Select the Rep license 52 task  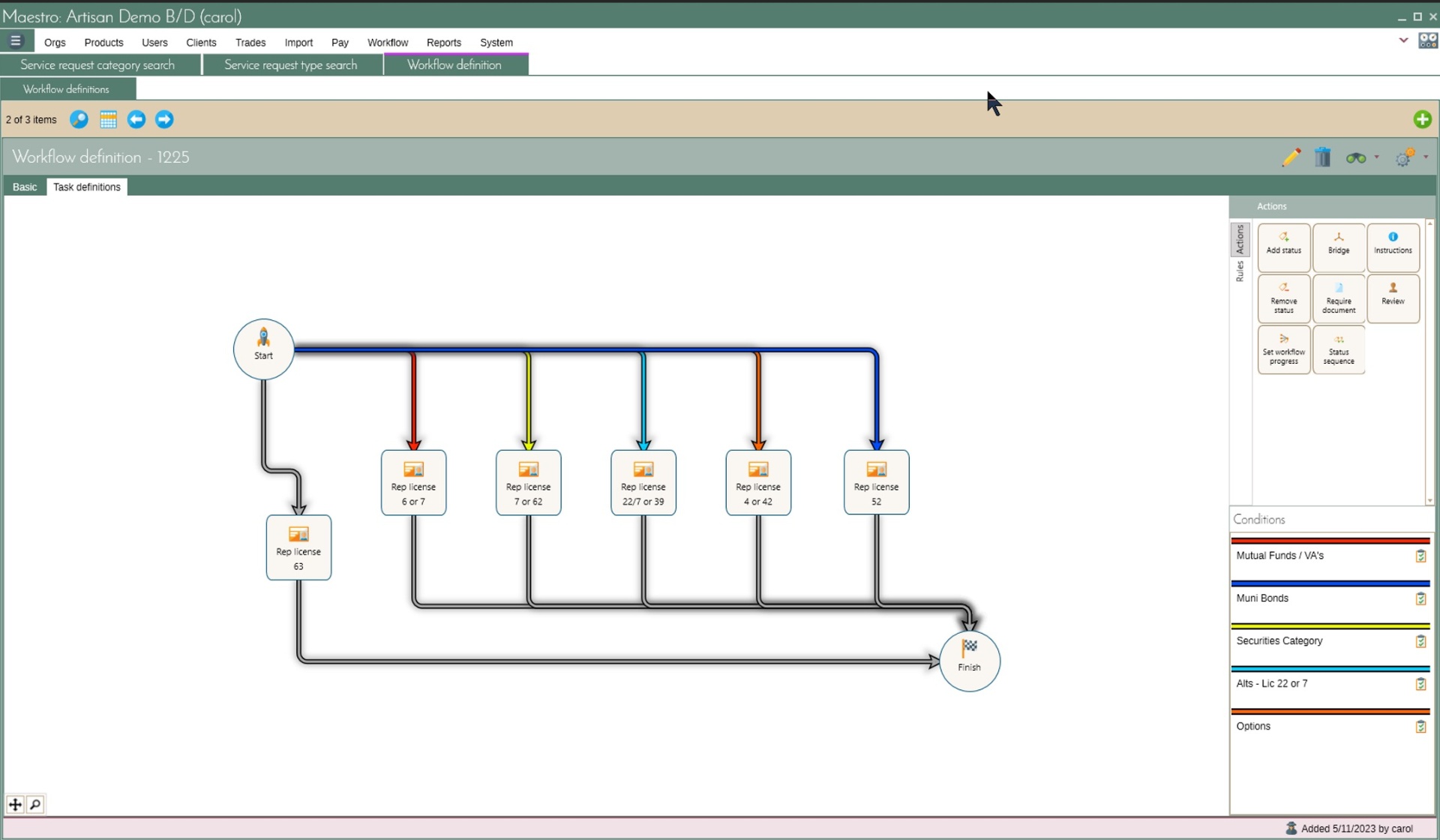pos(876,482)
